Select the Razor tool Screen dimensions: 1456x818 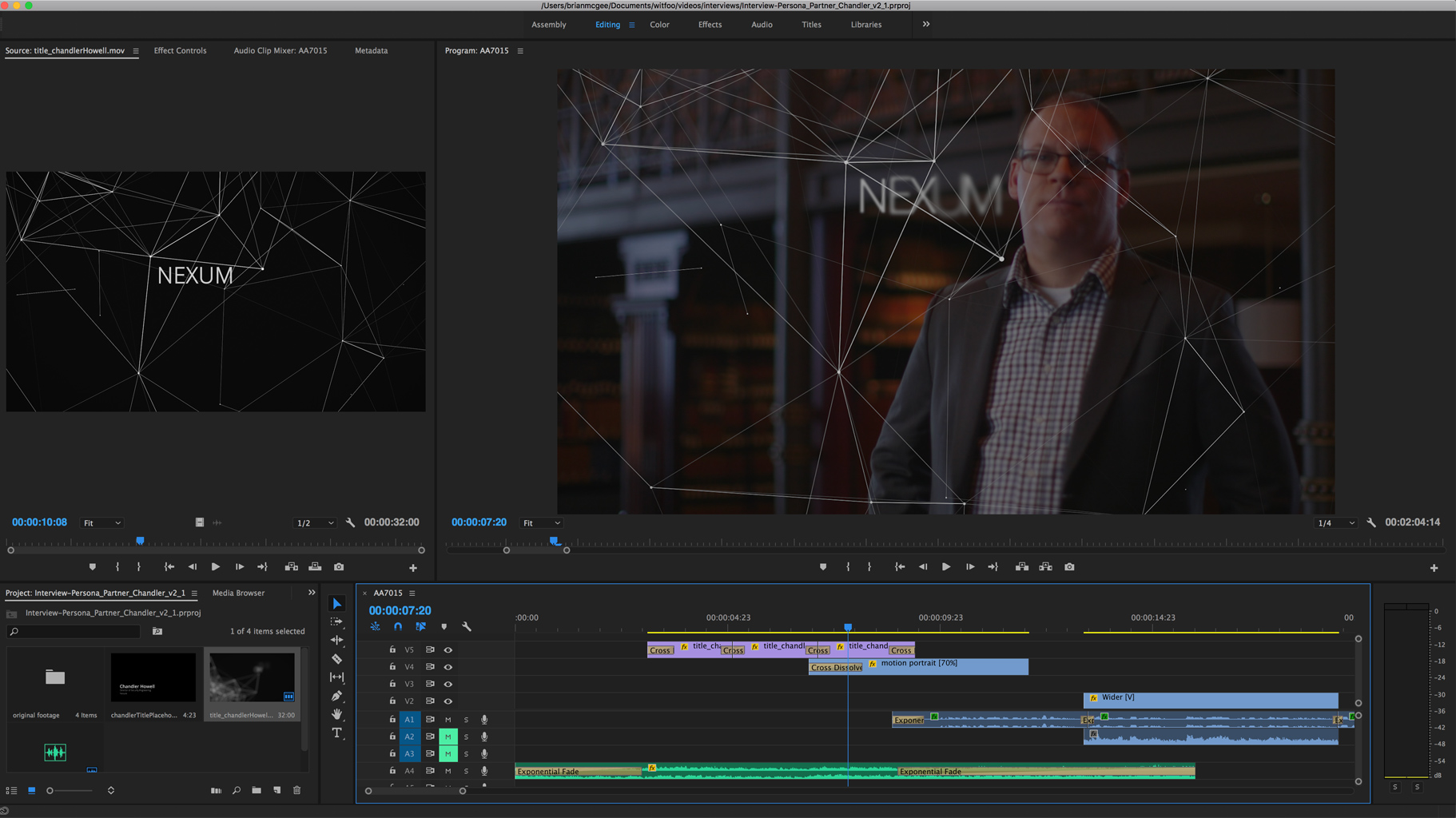click(x=336, y=659)
